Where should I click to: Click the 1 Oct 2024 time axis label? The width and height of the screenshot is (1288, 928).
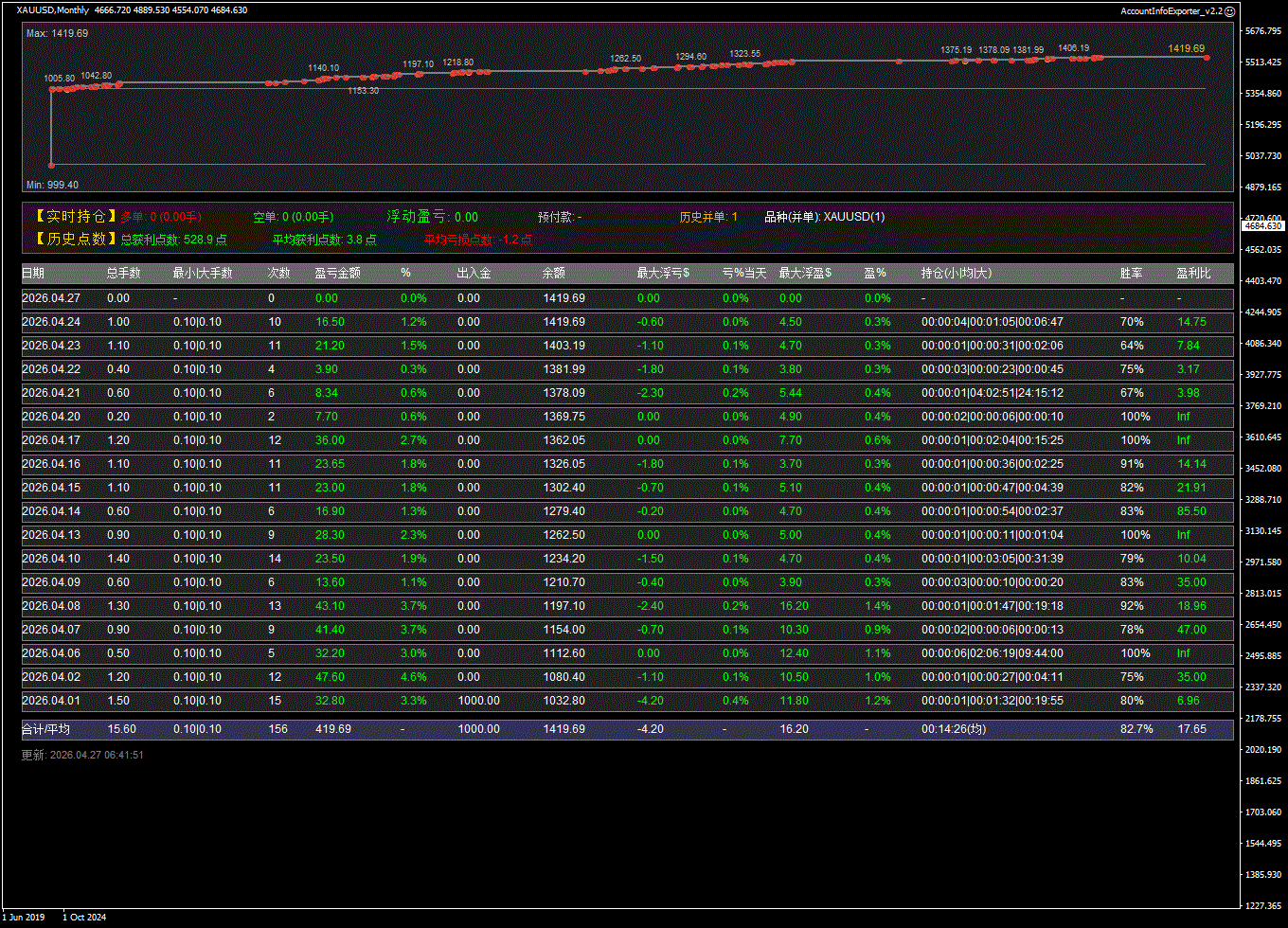pyautogui.click(x=84, y=917)
